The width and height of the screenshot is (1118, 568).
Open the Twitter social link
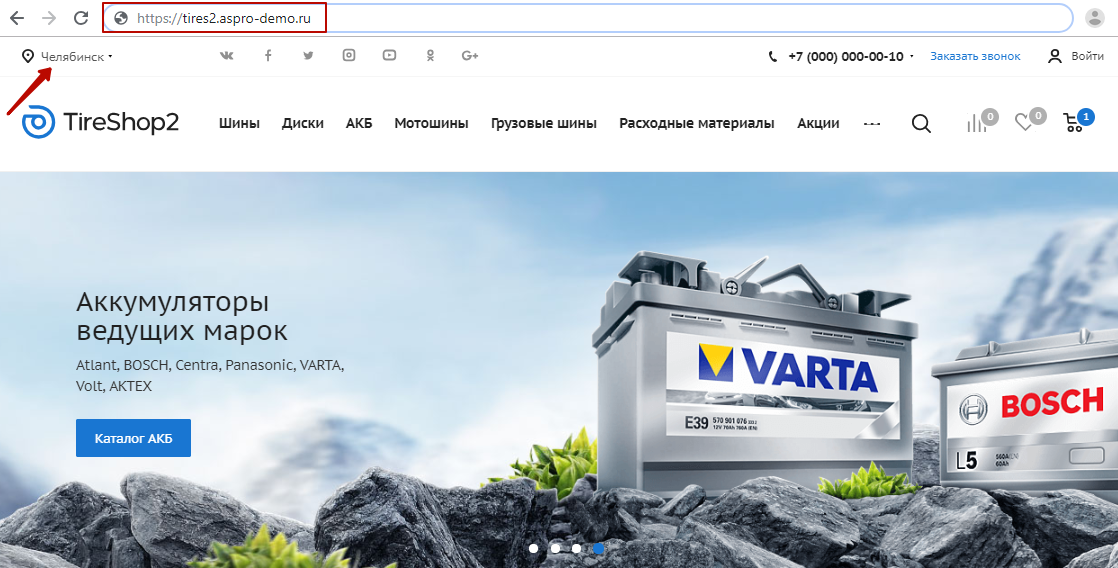point(308,56)
